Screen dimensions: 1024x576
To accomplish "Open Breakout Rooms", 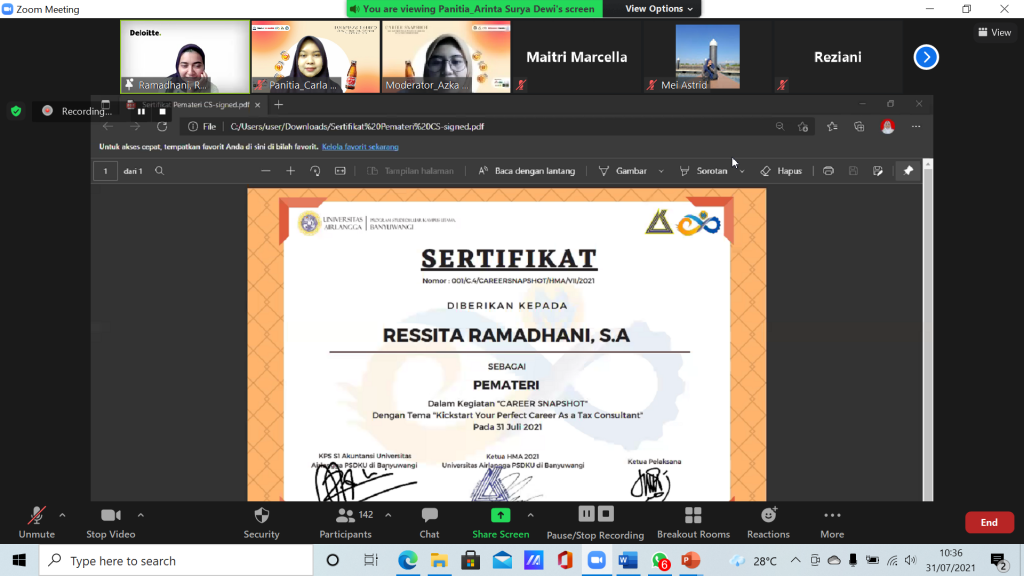I will tap(693, 523).
